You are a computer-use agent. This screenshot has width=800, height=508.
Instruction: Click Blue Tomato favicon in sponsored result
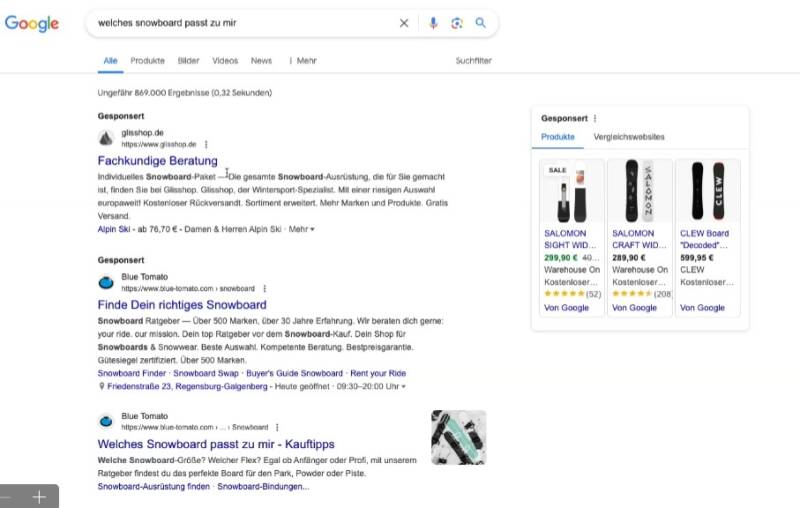click(106, 282)
